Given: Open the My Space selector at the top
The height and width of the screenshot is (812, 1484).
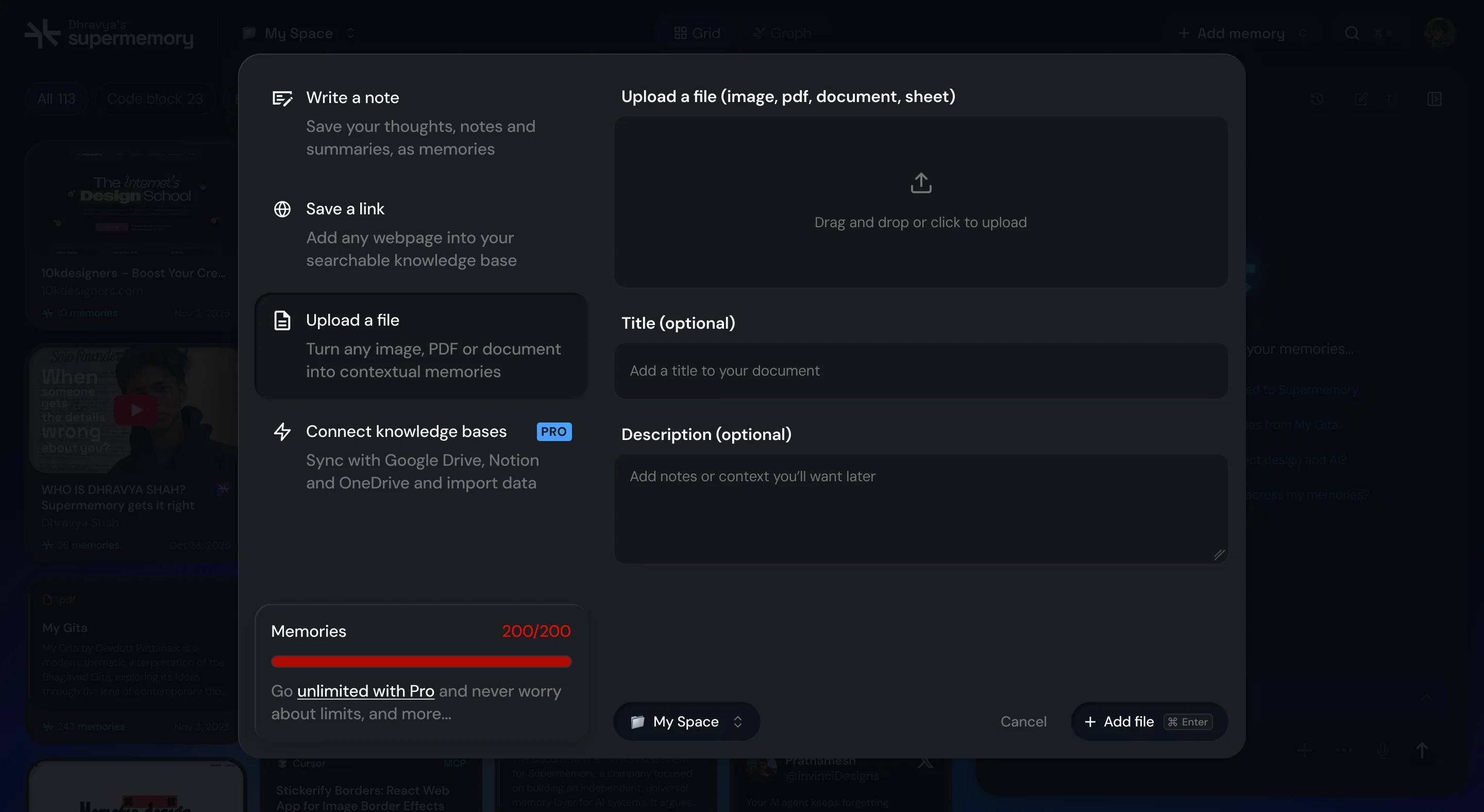Looking at the screenshot, I should click(297, 33).
